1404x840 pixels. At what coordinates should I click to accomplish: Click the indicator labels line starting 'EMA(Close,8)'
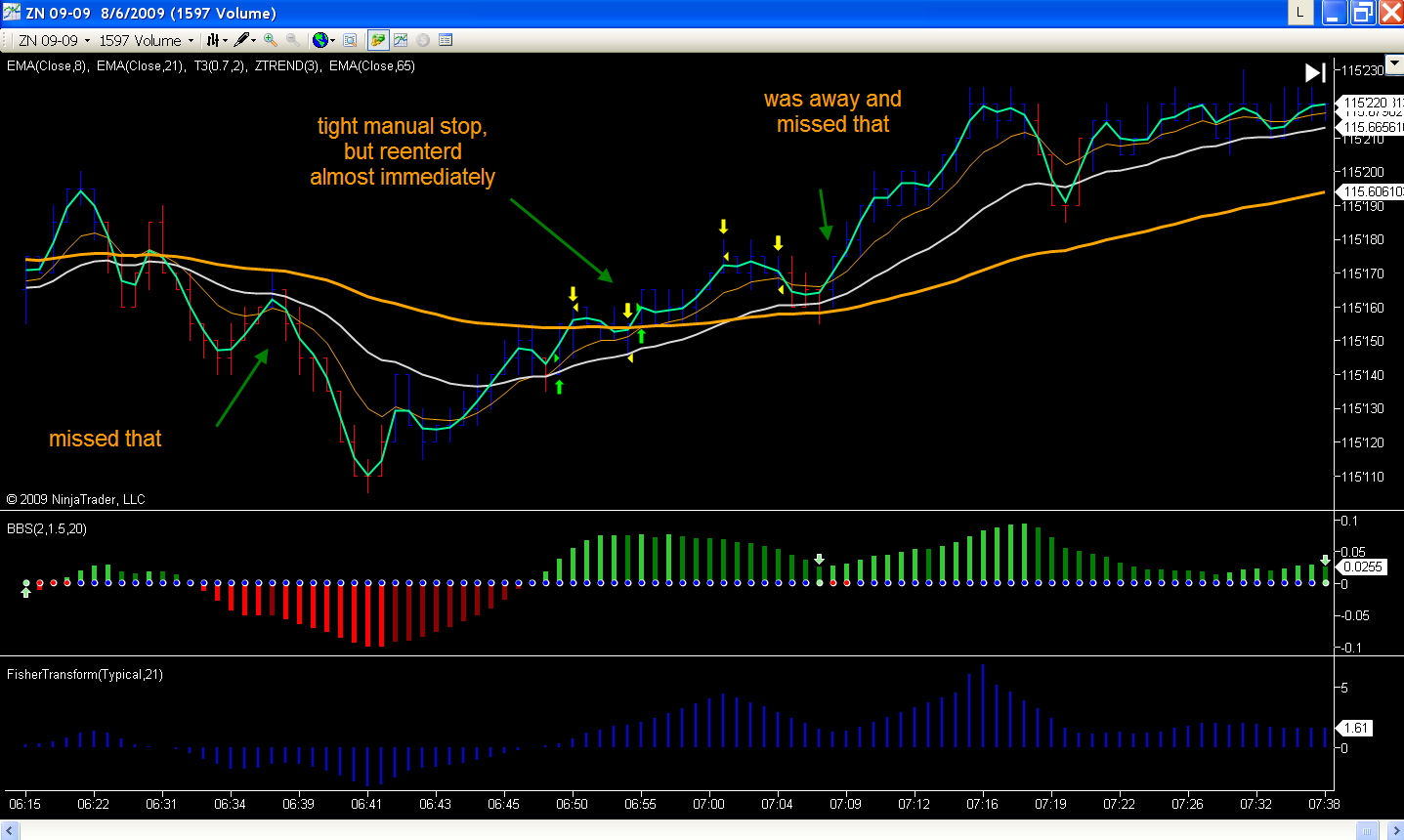[x=211, y=66]
